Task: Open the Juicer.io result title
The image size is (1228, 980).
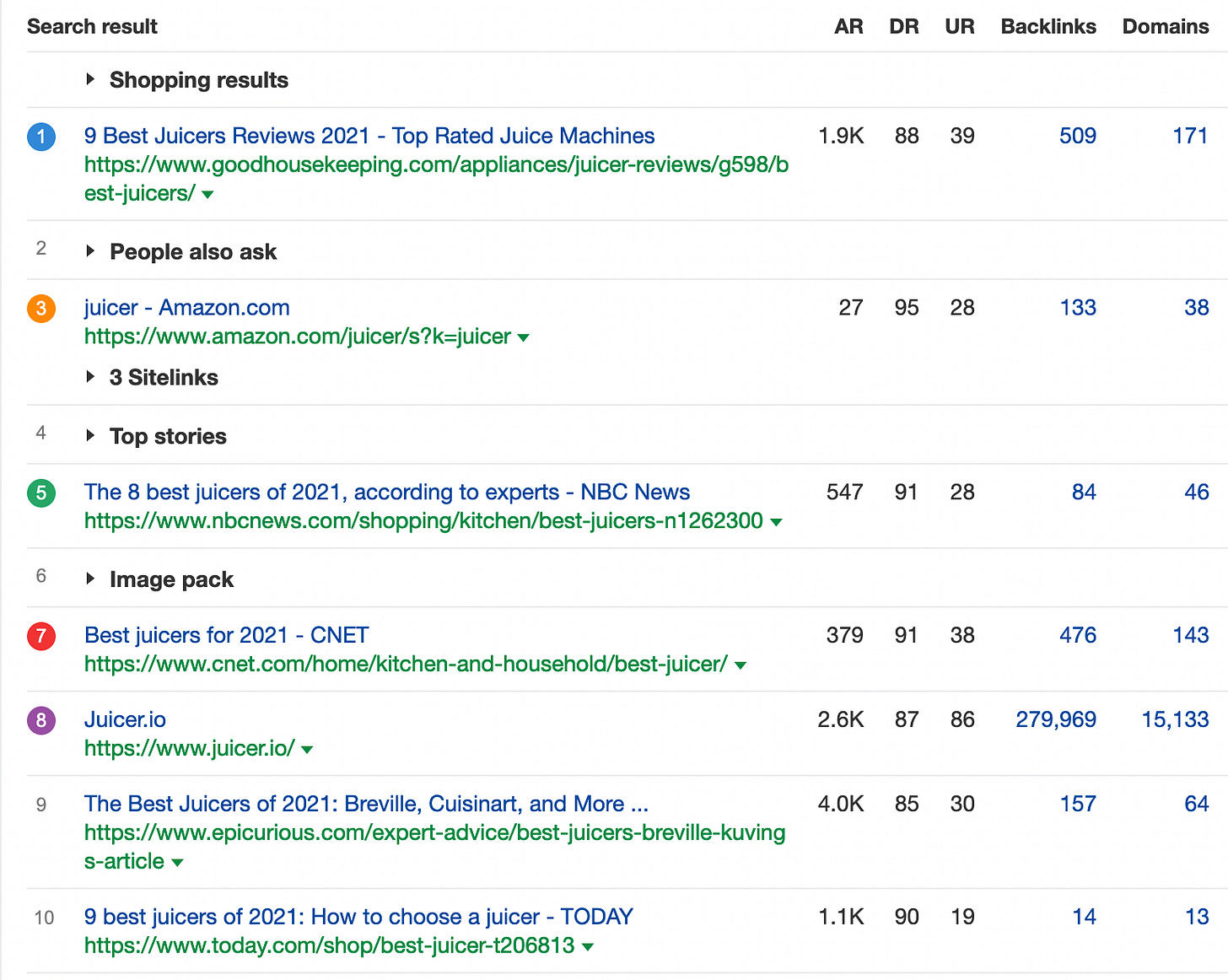Action: click(x=125, y=719)
